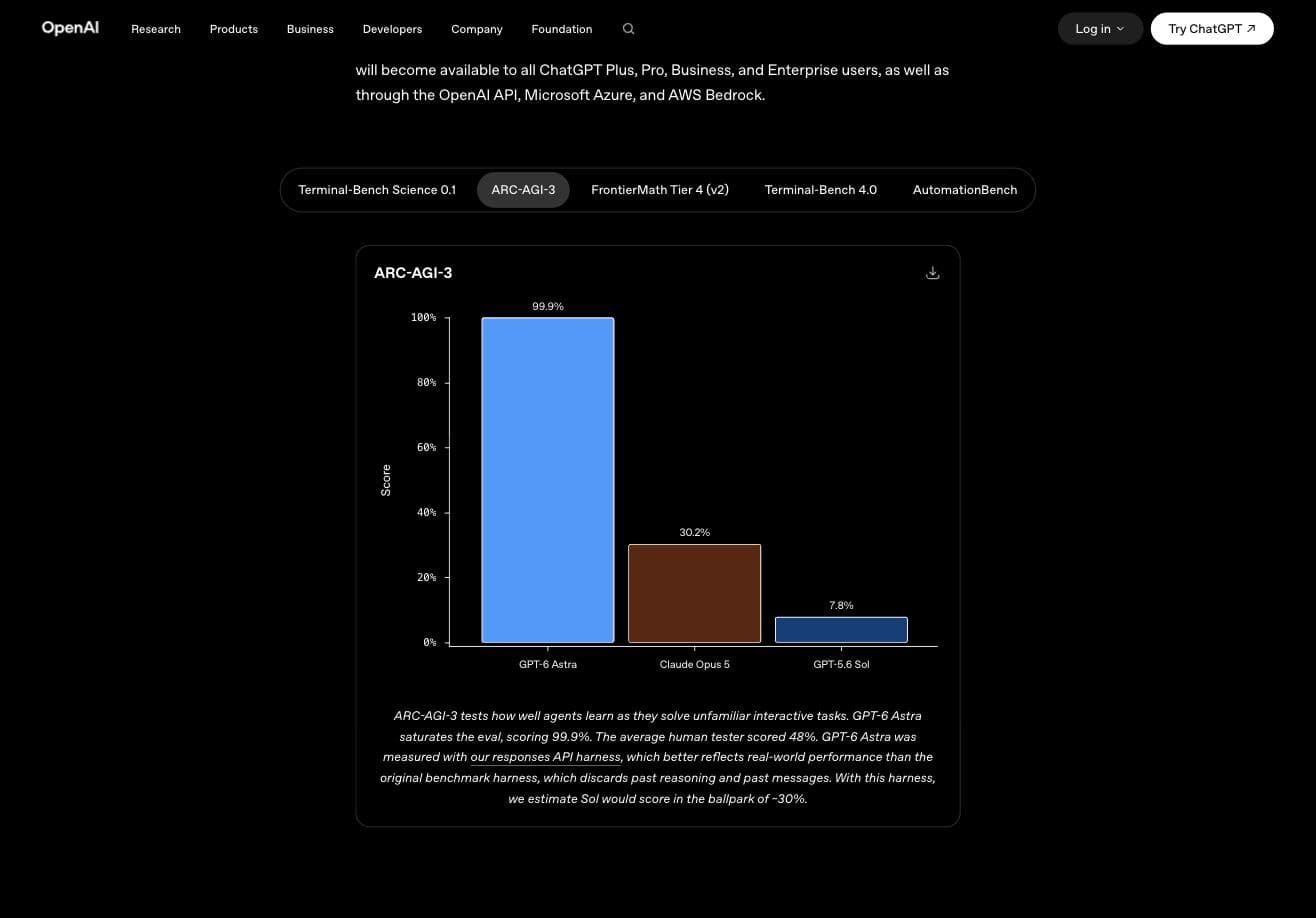Click the Try ChatGPT button
The image size is (1316, 918).
coord(1212,29)
